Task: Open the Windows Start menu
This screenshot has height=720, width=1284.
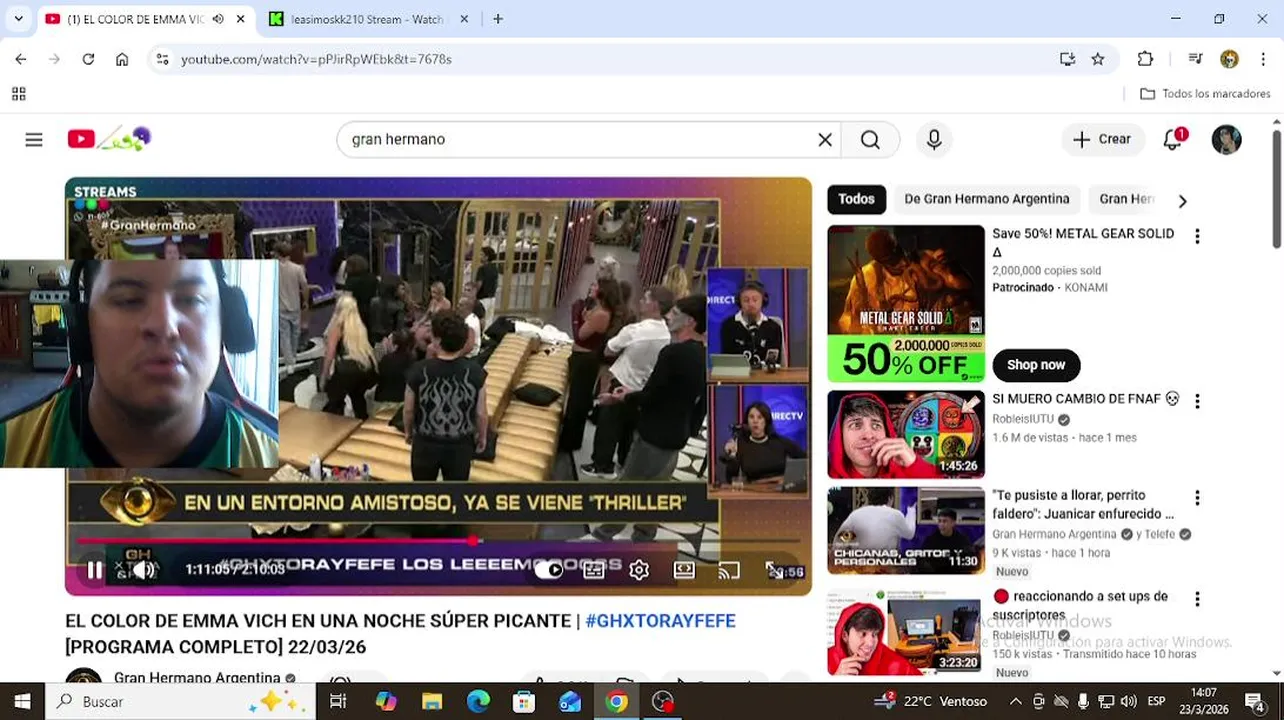Action: (x=22, y=702)
